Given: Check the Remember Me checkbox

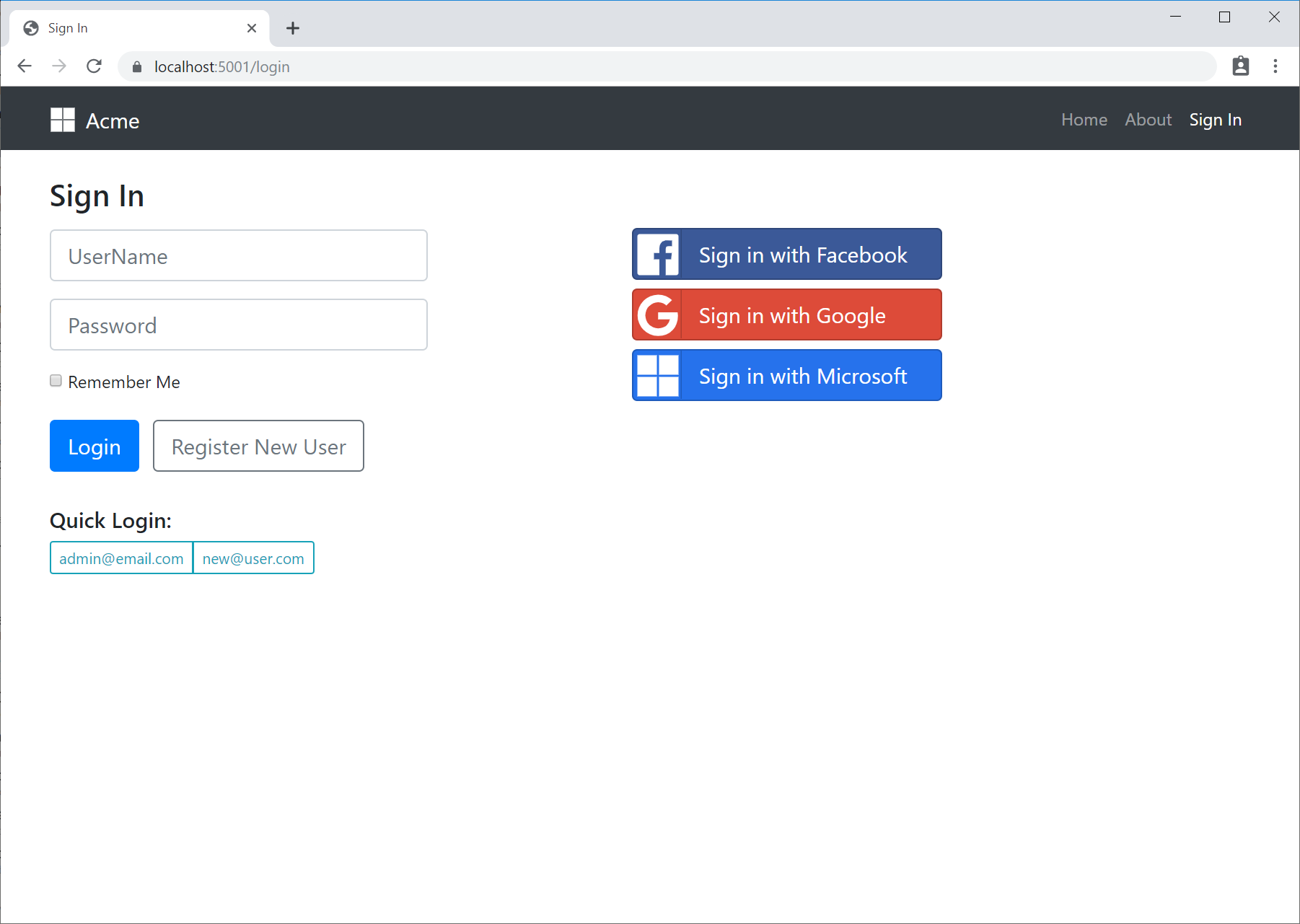Looking at the screenshot, I should [56, 381].
